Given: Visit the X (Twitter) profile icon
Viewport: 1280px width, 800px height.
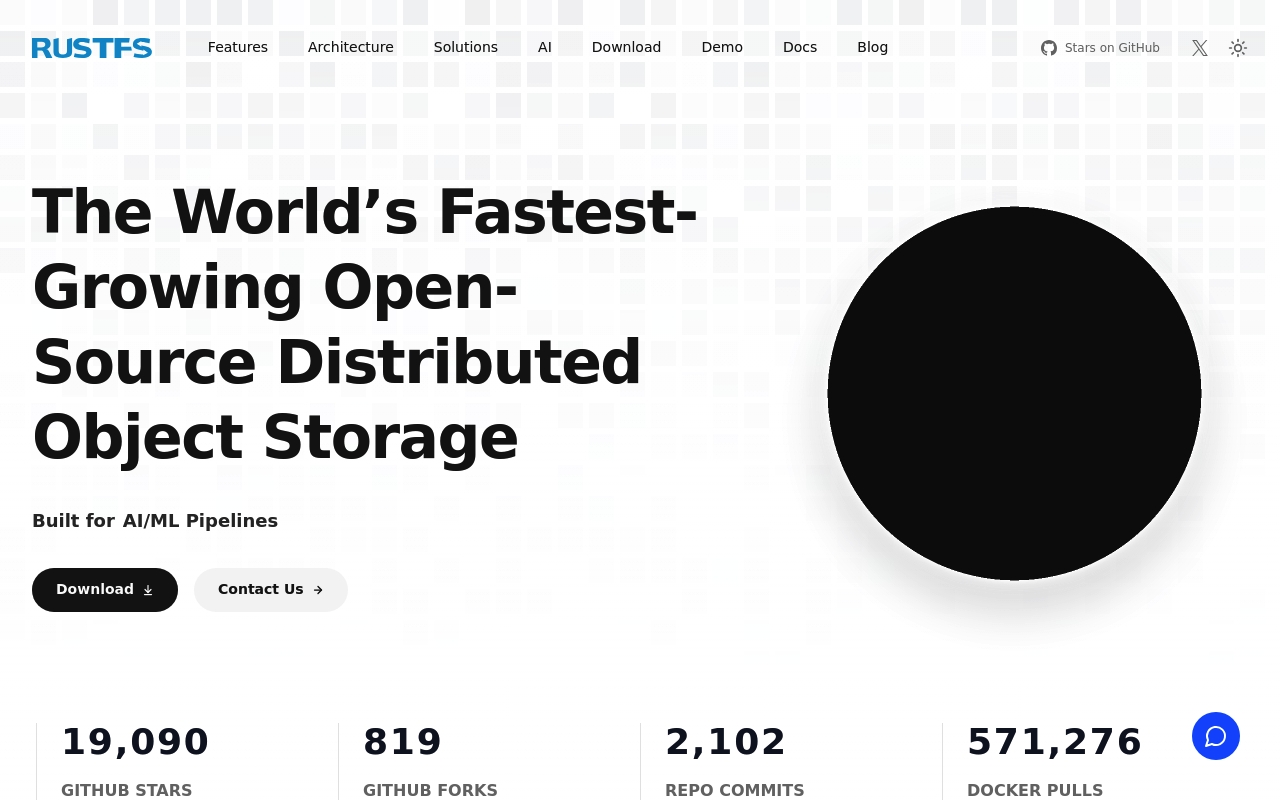Looking at the screenshot, I should pos(1200,48).
